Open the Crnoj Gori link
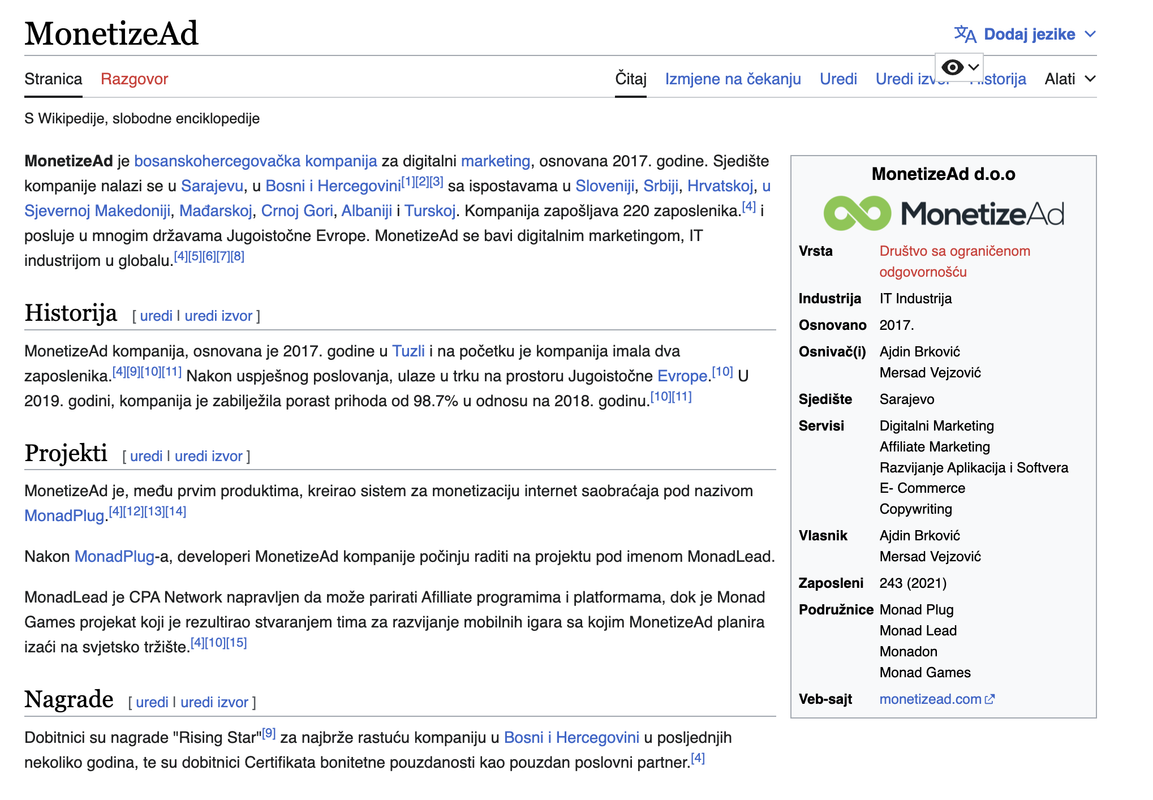1153x800 pixels. click(297, 211)
